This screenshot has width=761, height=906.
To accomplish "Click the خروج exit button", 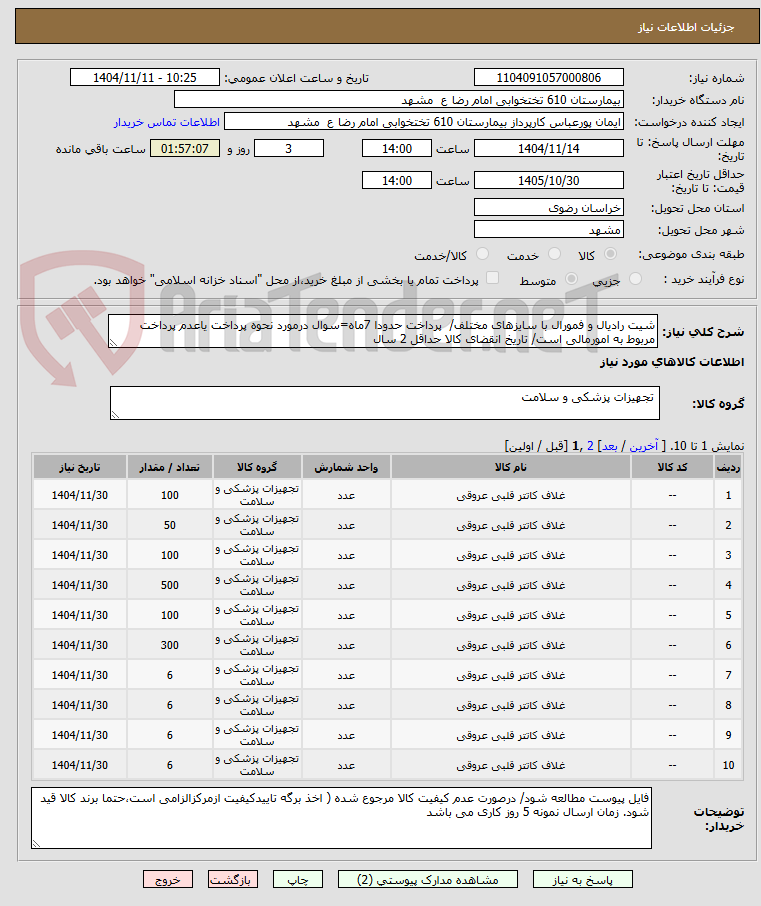I will [168, 879].
